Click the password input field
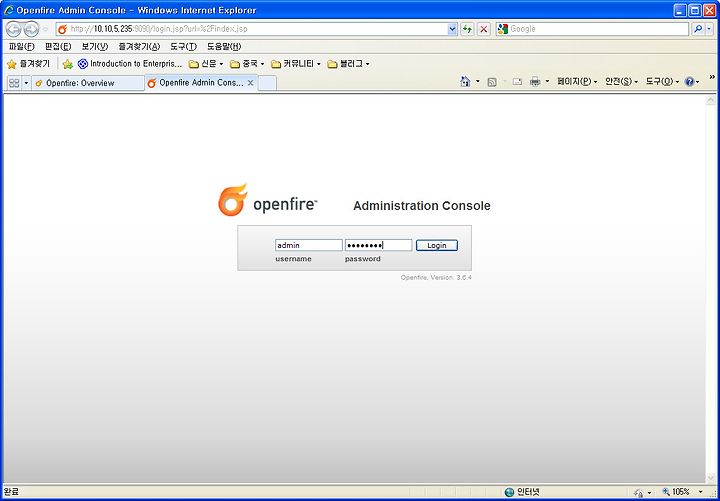 pos(378,245)
